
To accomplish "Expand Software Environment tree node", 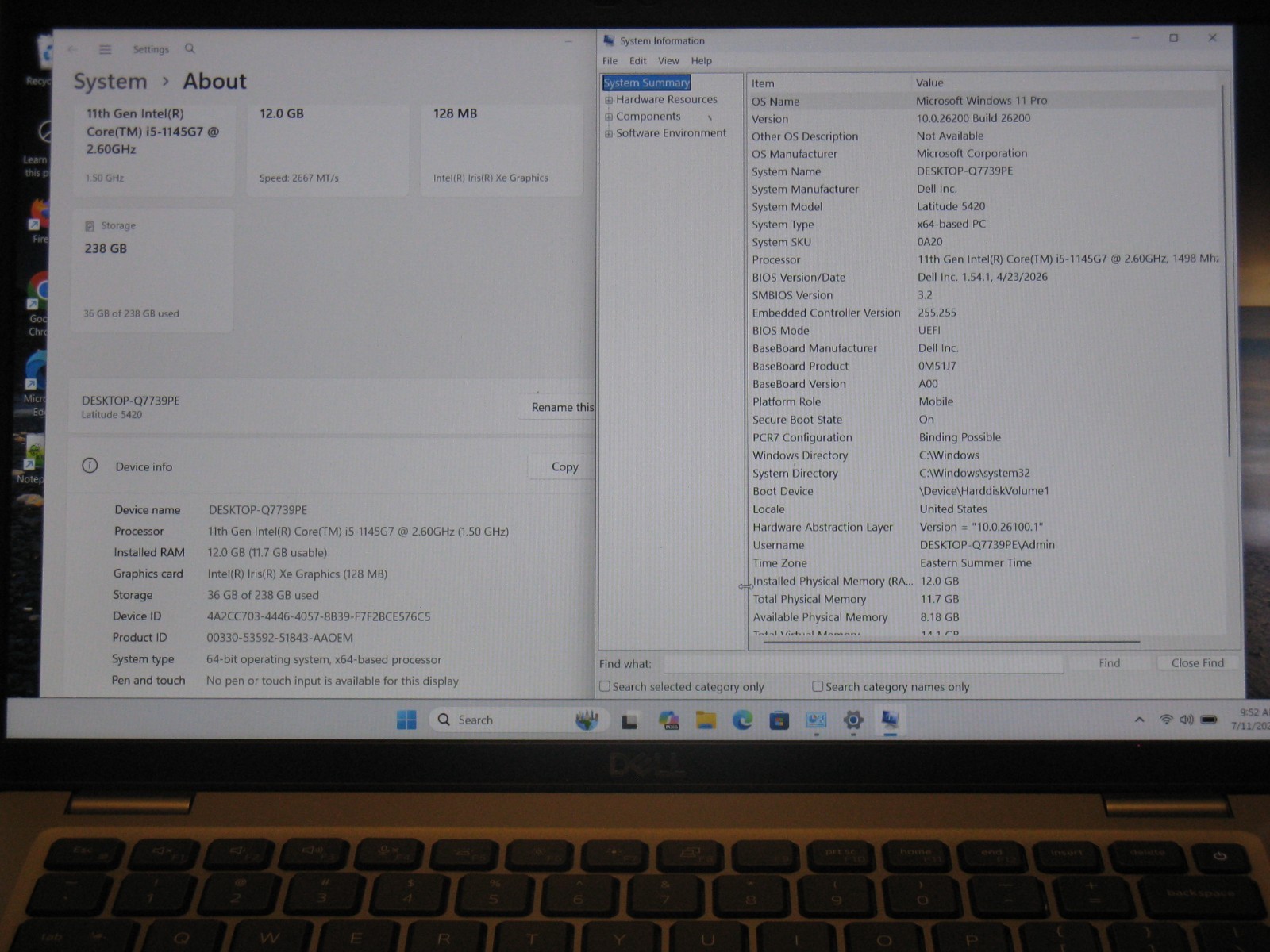I will 609,133.
